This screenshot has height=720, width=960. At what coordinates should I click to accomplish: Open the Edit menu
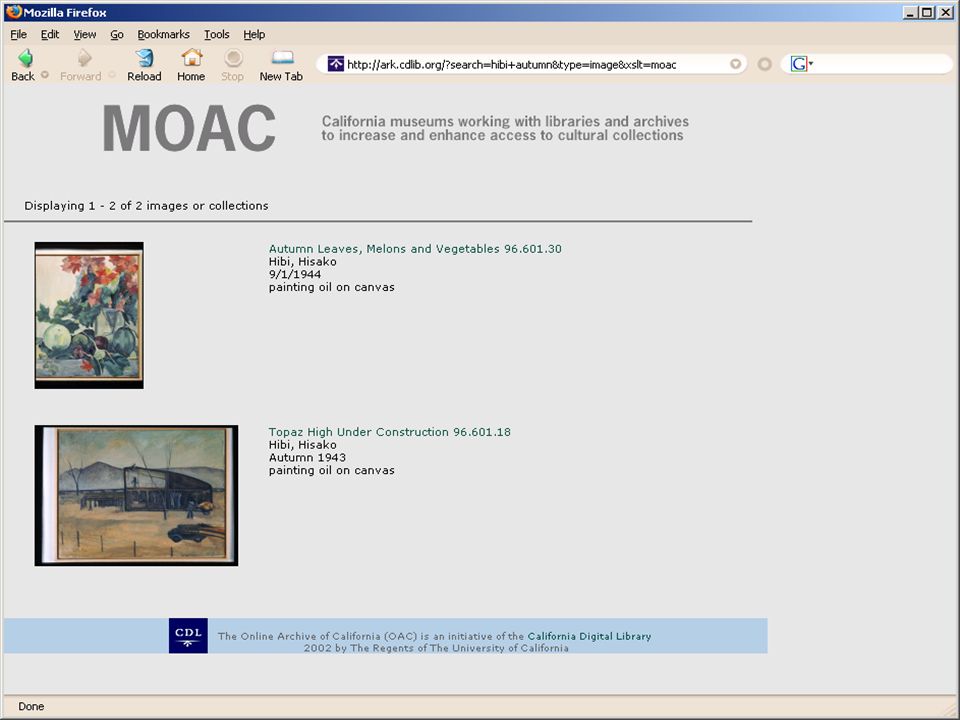coord(50,34)
